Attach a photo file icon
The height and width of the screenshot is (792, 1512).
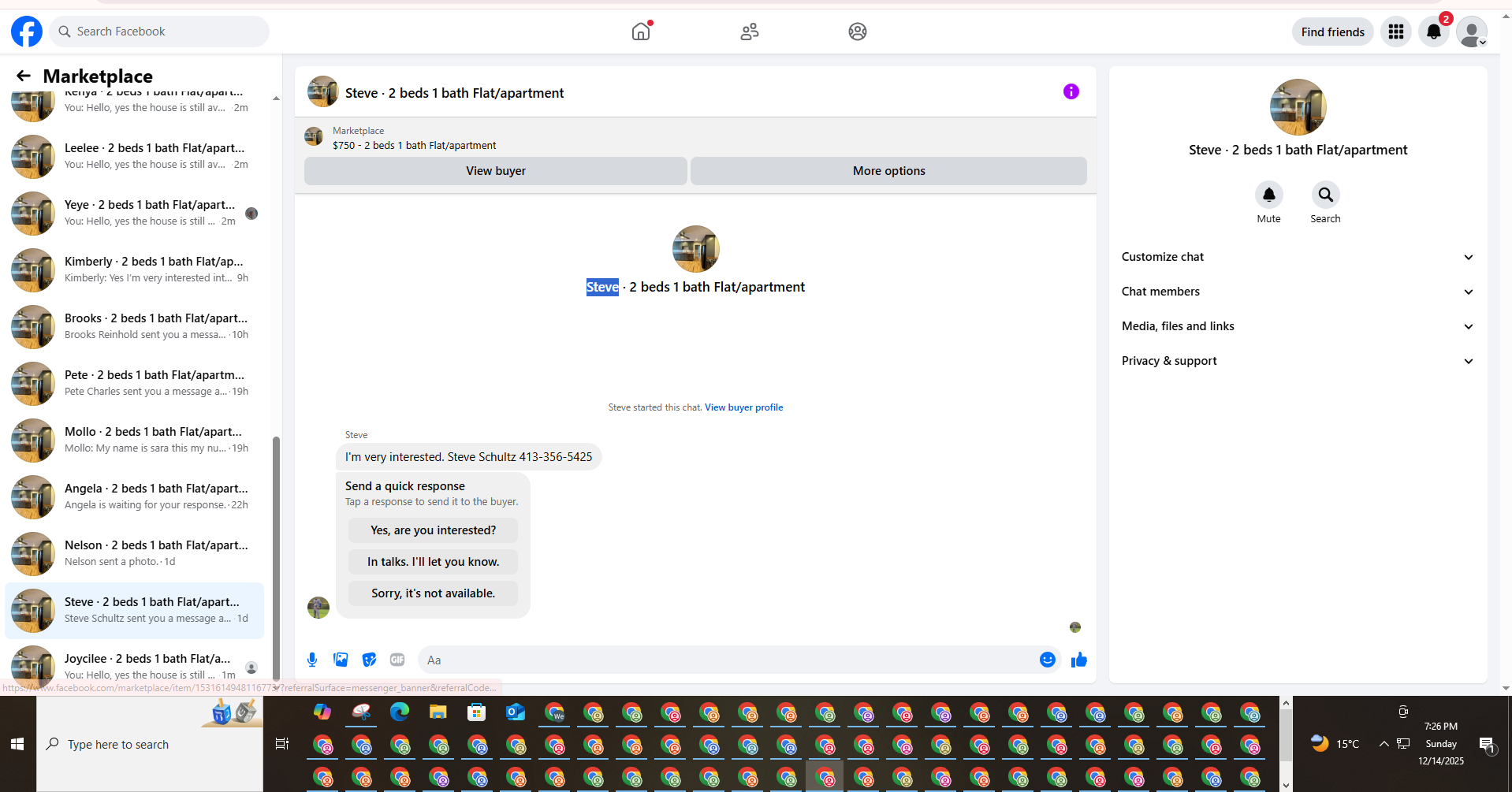[341, 660]
